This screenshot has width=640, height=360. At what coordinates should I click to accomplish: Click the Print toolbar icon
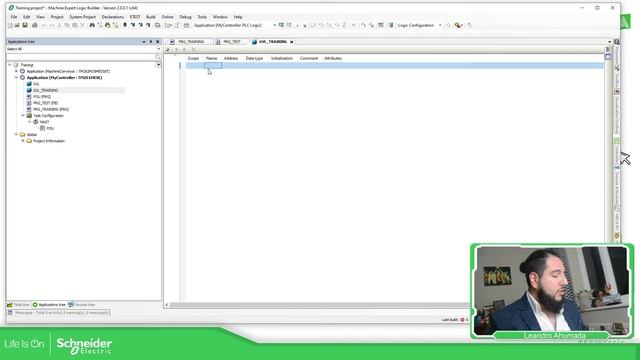pos(35,25)
